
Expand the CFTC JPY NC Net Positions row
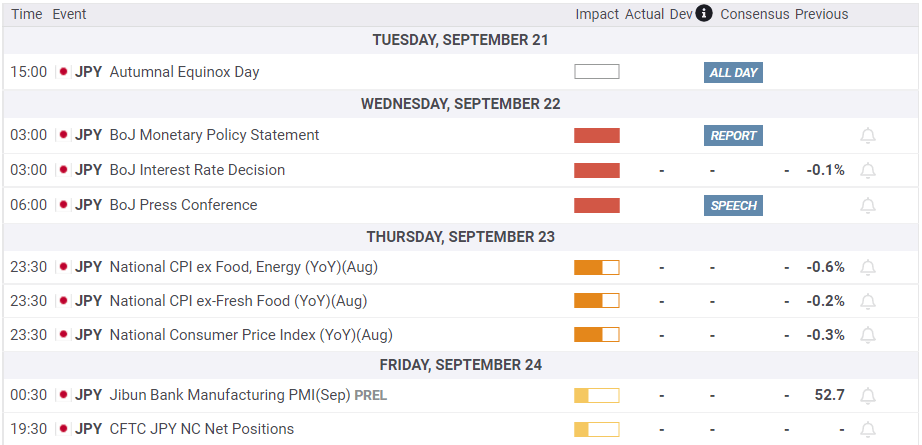(x=201, y=429)
